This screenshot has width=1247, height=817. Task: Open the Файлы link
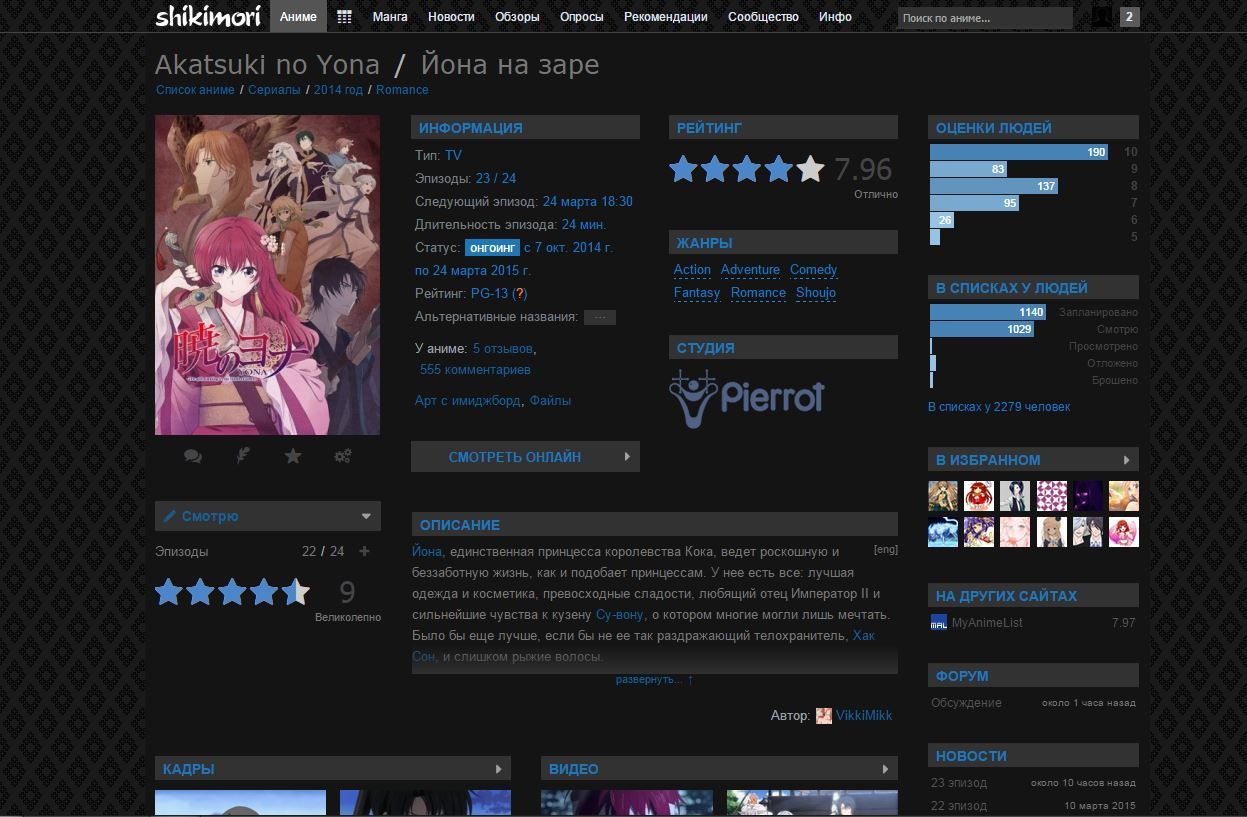point(551,401)
